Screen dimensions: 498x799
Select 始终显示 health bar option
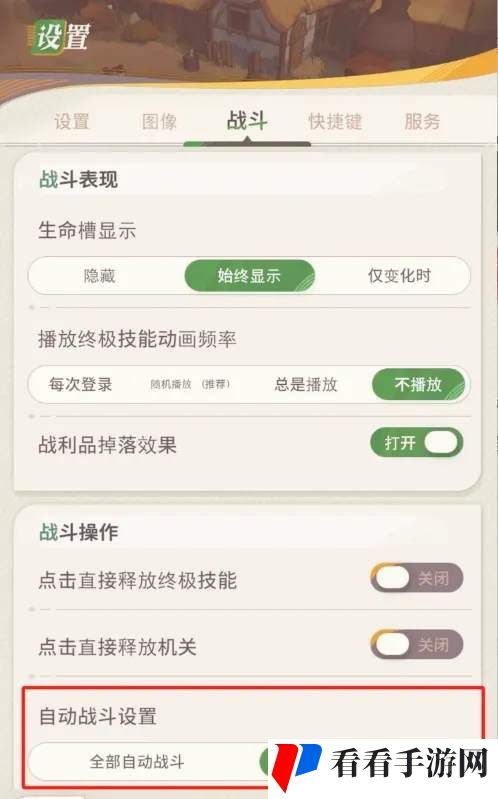coord(249,276)
